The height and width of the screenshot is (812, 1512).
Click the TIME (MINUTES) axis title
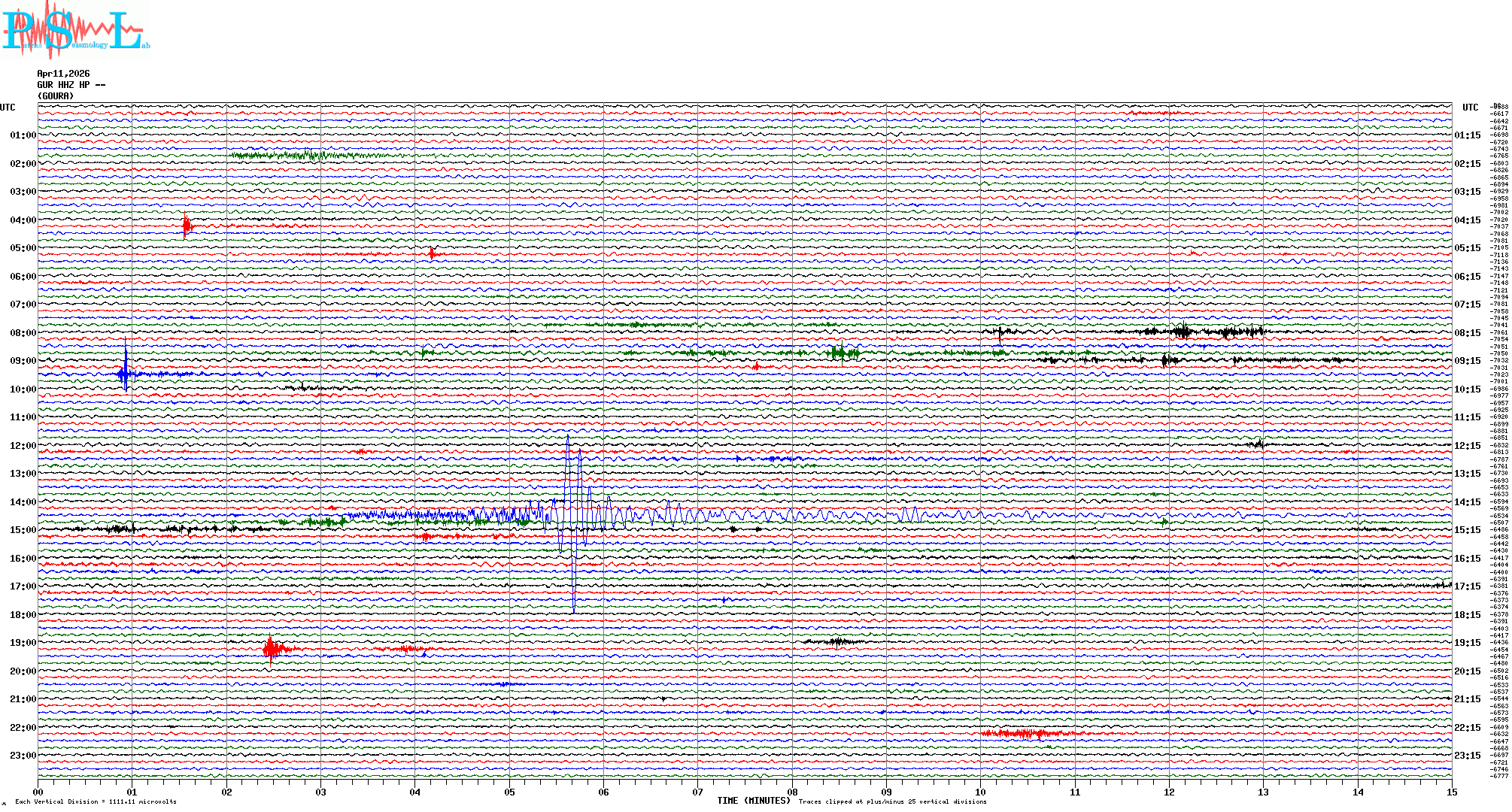pyautogui.click(x=754, y=801)
